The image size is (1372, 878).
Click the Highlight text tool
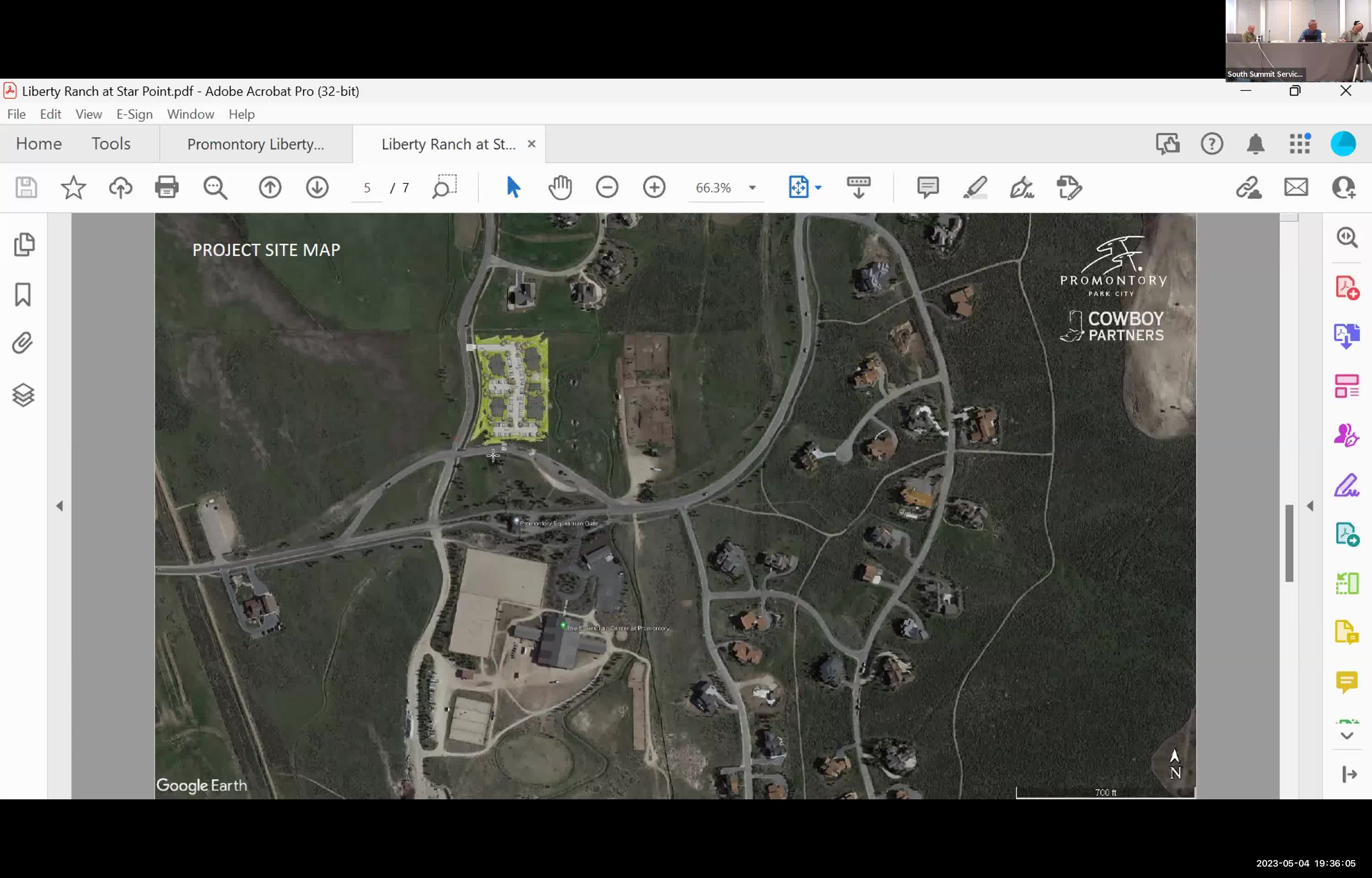coord(975,187)
